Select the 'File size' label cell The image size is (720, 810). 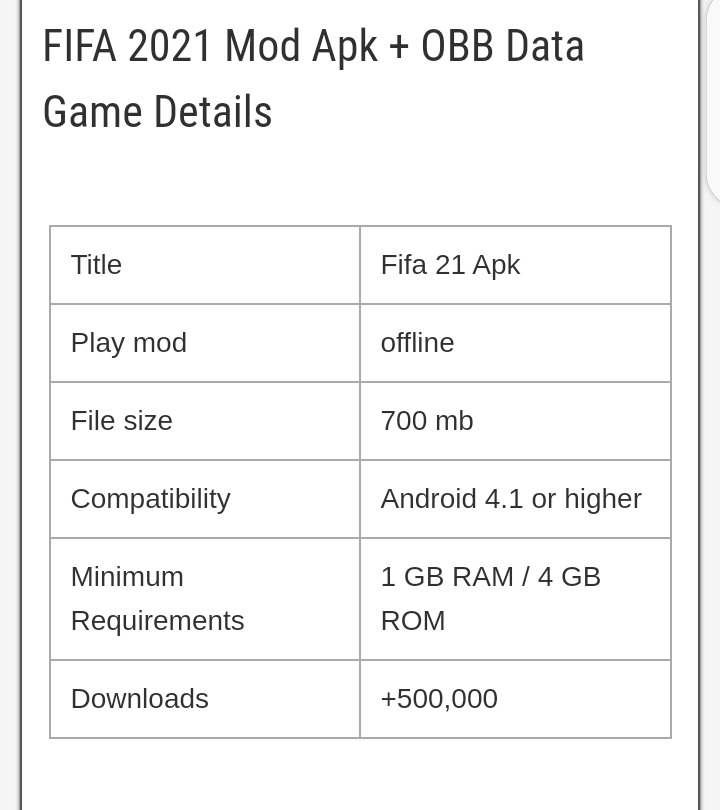121,421
